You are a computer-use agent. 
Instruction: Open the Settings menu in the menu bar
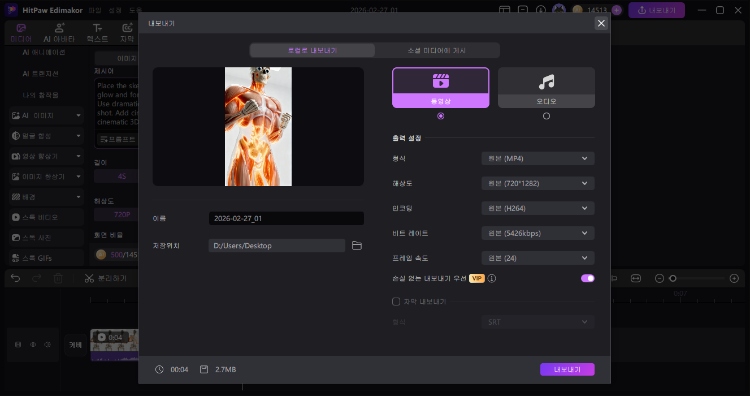[x=115, y=10]
